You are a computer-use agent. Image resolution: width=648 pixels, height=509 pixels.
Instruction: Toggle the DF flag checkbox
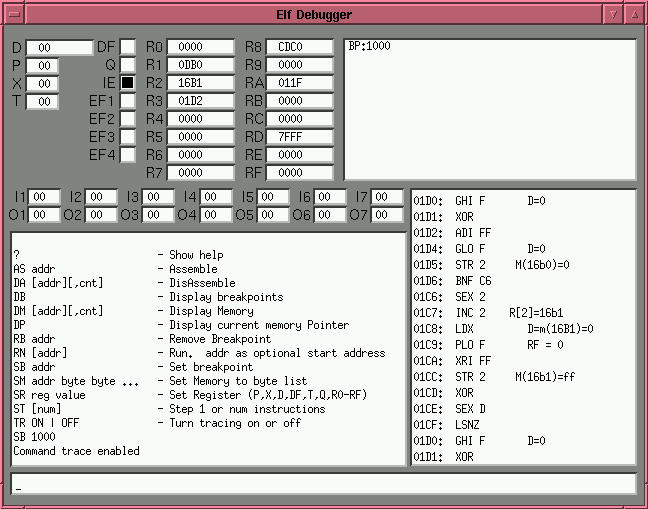coord(128,47)
